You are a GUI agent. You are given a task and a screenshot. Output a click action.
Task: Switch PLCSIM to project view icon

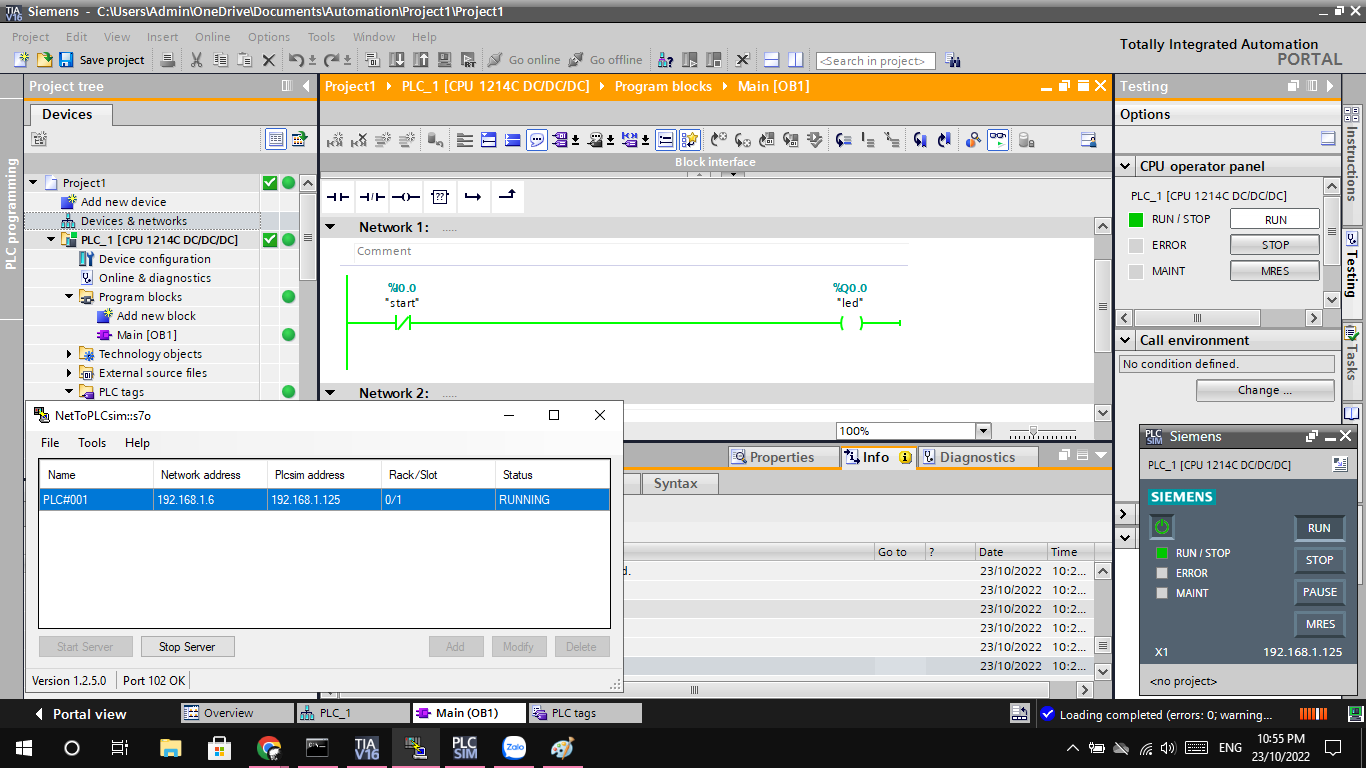pos(1339,465)
